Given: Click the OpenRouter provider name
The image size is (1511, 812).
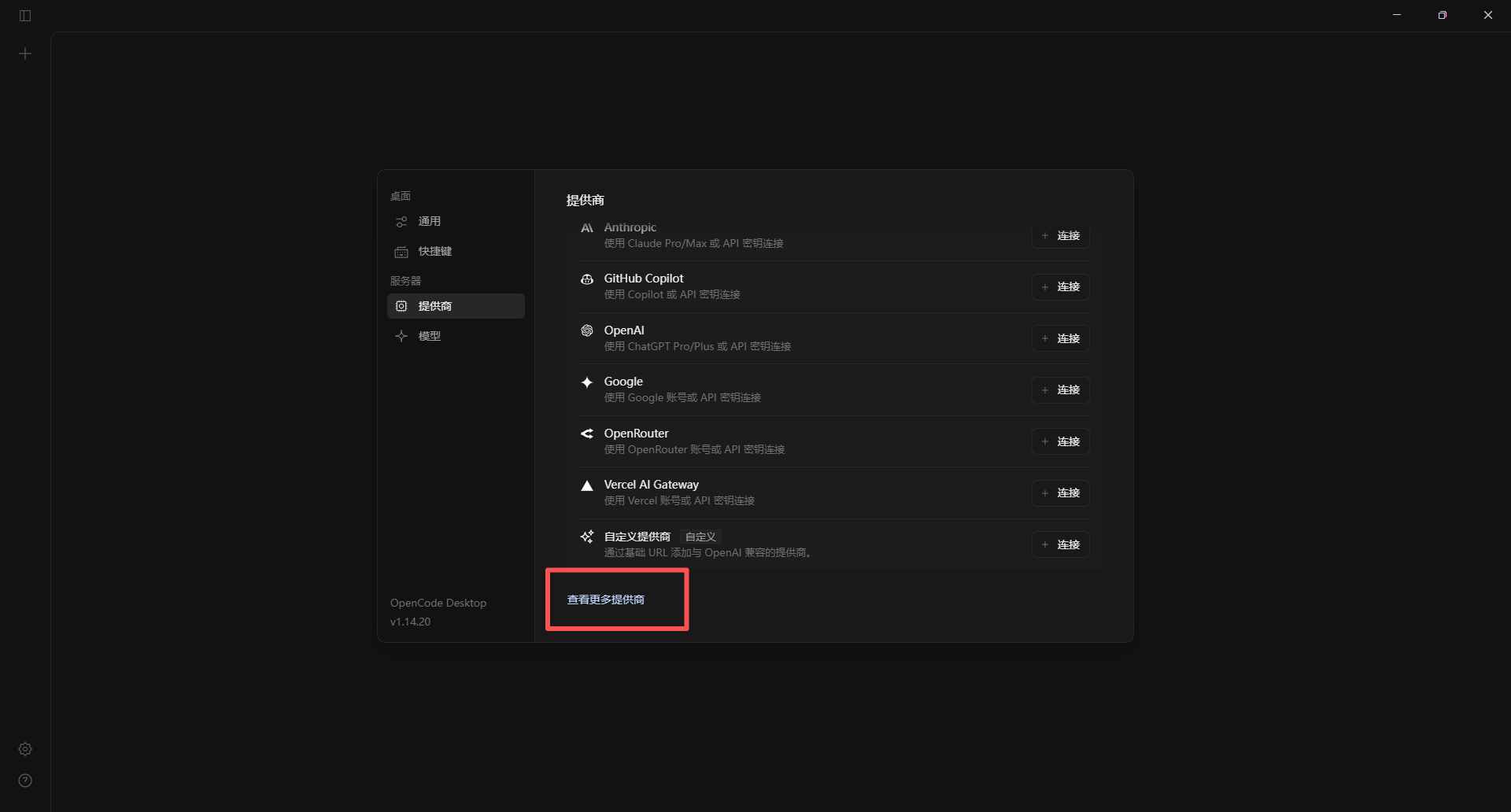Looking at the screenshot, I should [636, 434].
